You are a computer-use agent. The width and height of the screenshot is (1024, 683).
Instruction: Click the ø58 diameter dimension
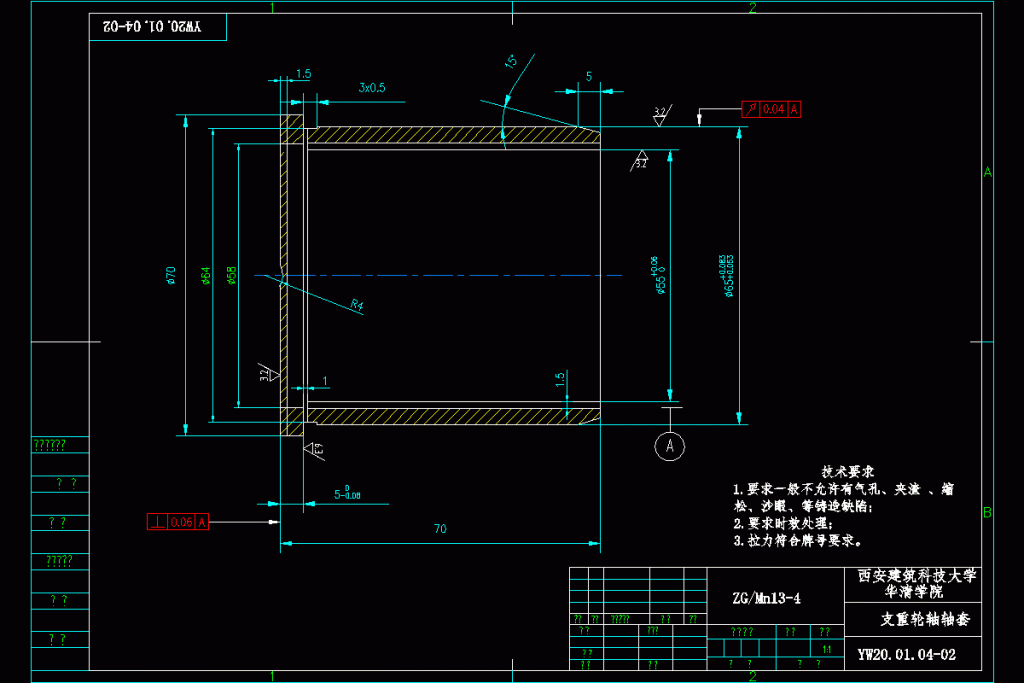tap(231, 275)
